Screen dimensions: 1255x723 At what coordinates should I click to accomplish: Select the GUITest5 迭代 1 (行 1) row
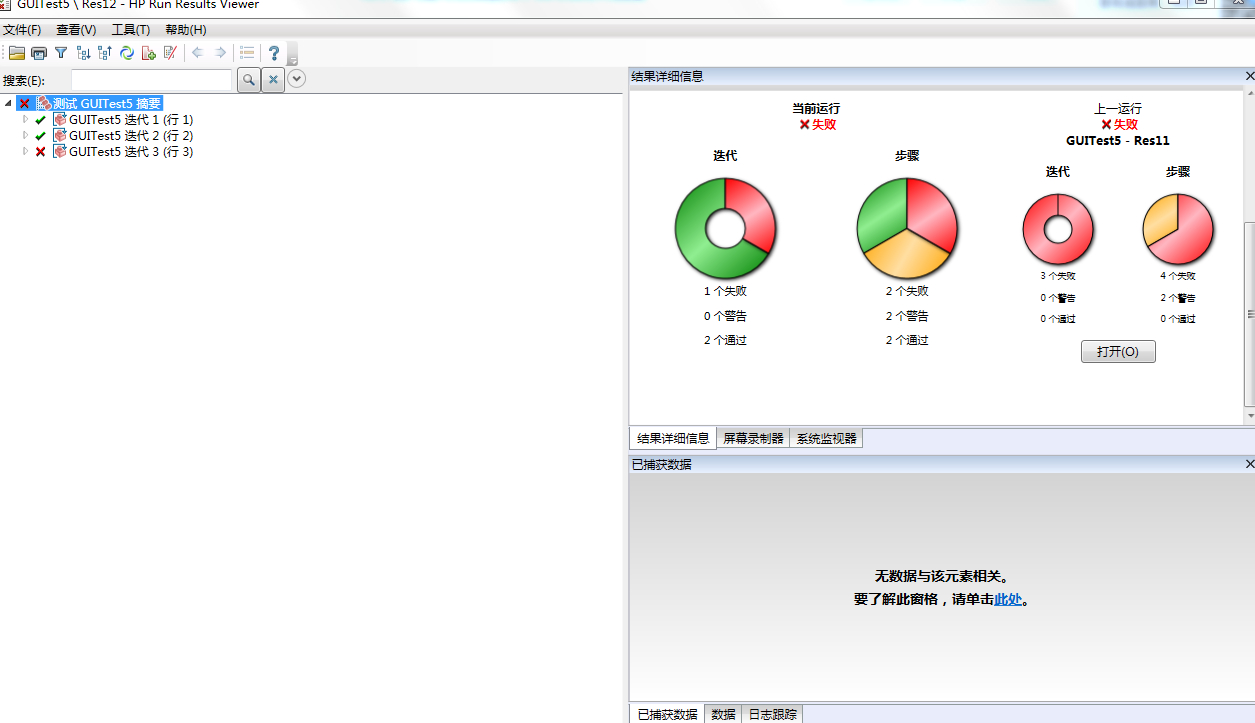[x=131, y=120]
